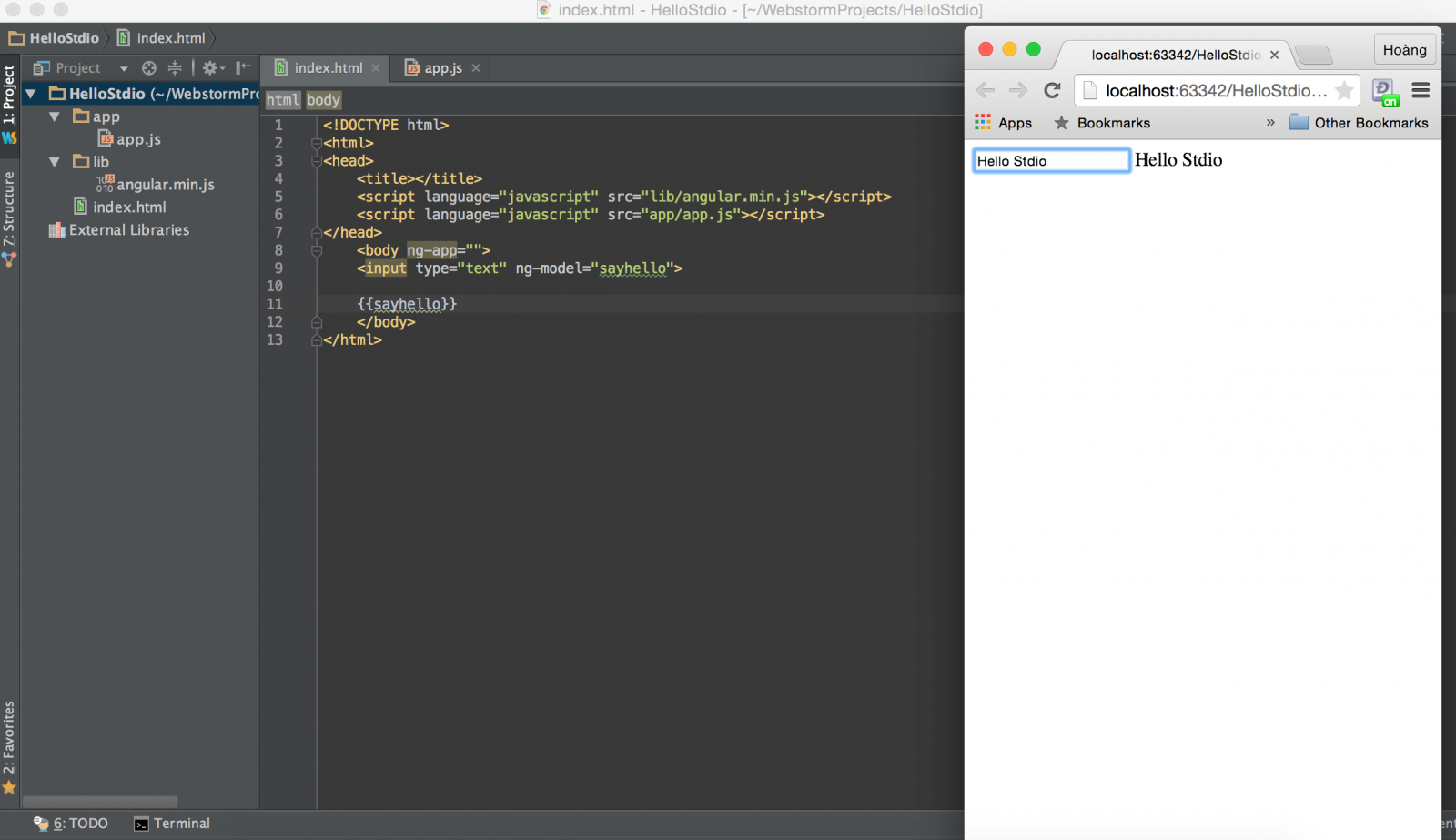
Task: Open the 2: Favorites side tool window
Action: point(9,737)
